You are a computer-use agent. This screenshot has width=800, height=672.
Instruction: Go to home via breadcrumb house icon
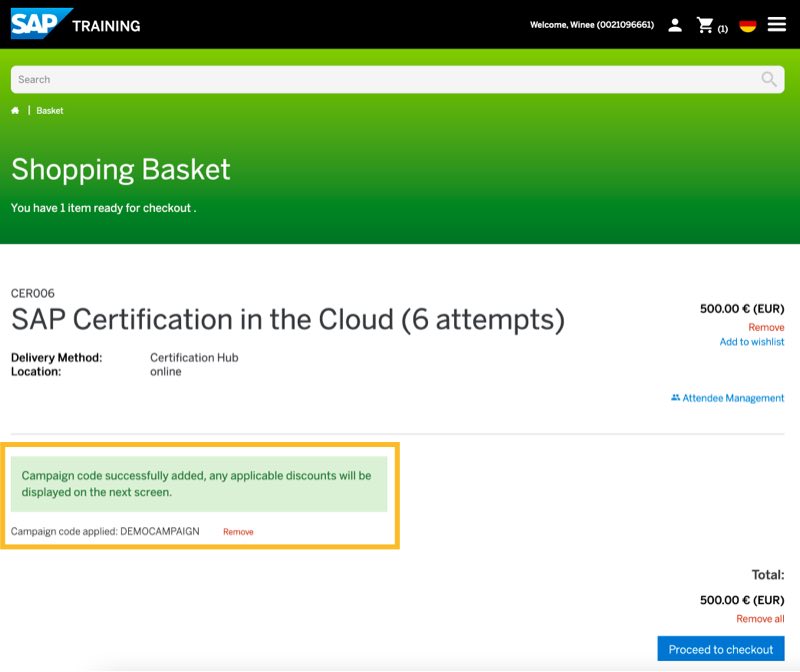pyautogui.click(x=15, y=111)
